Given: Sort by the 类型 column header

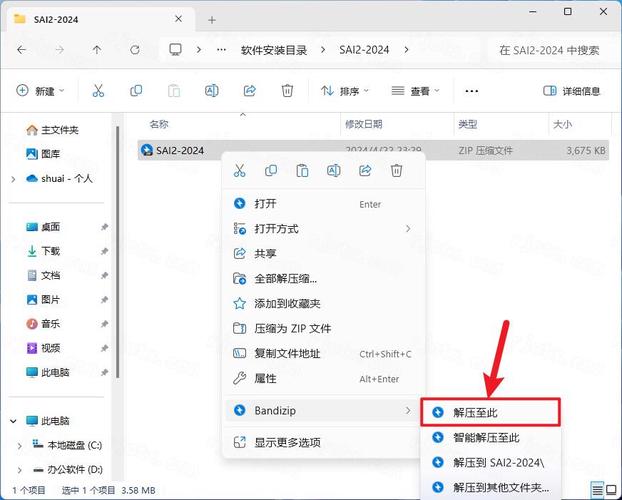Looking at the screenshot, I should (x=467, y=124).
